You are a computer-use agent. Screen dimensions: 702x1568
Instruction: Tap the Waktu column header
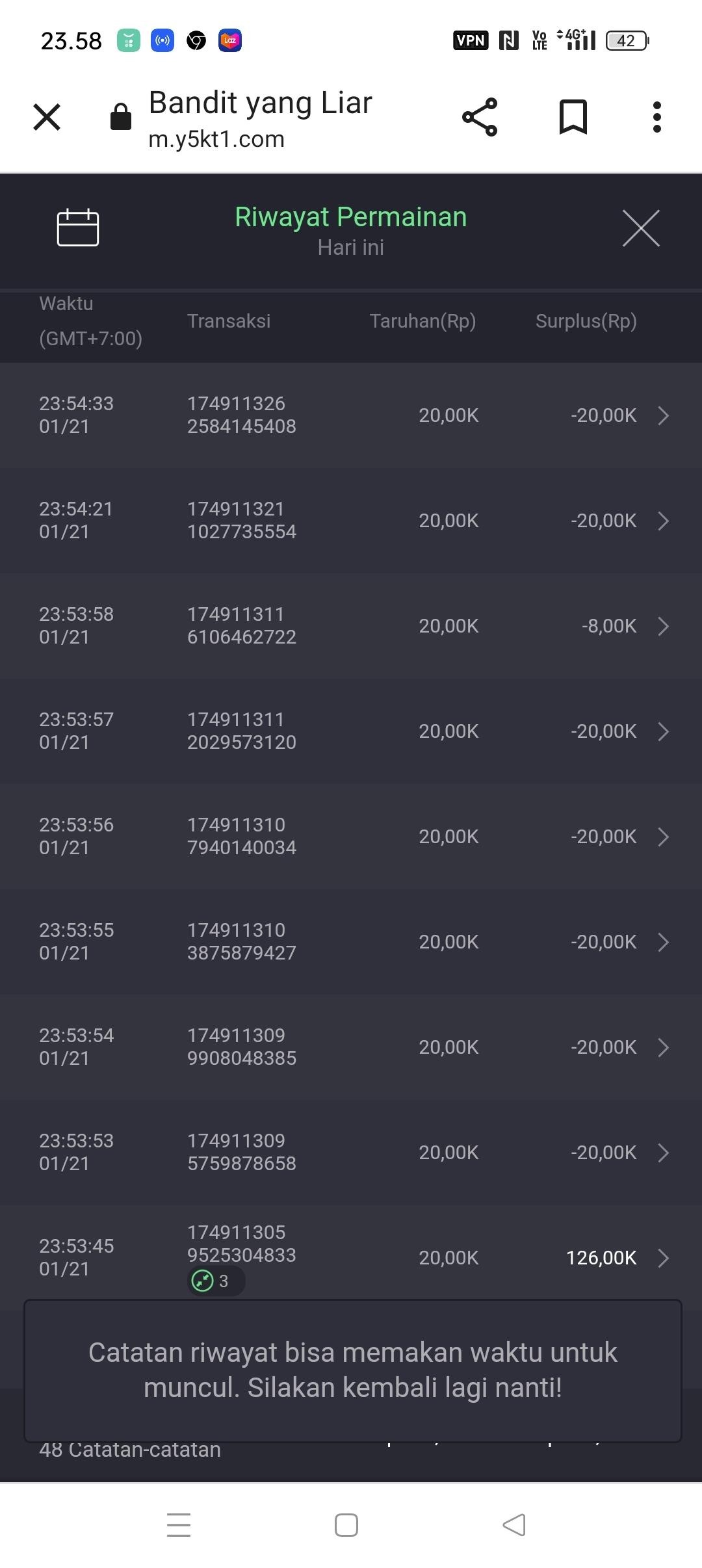(x=66, y=304)
